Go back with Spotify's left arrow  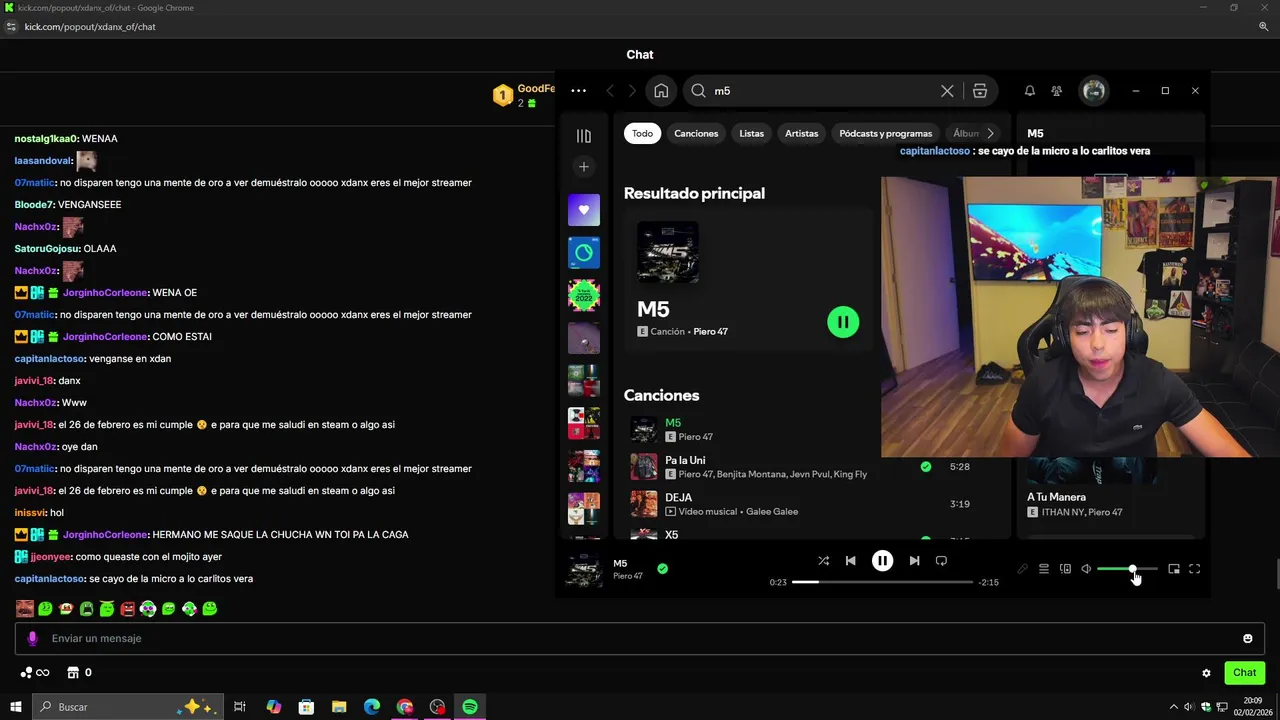610,91
